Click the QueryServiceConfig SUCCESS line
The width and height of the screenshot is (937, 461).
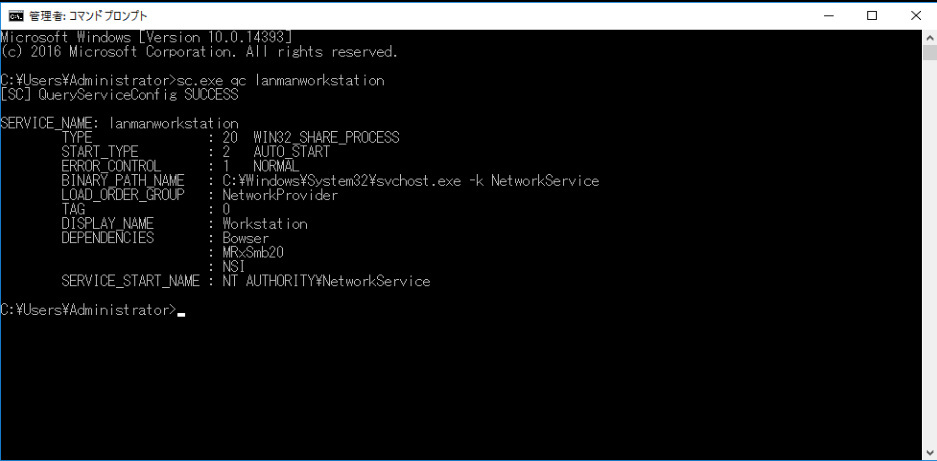click(x=120, y=94)
